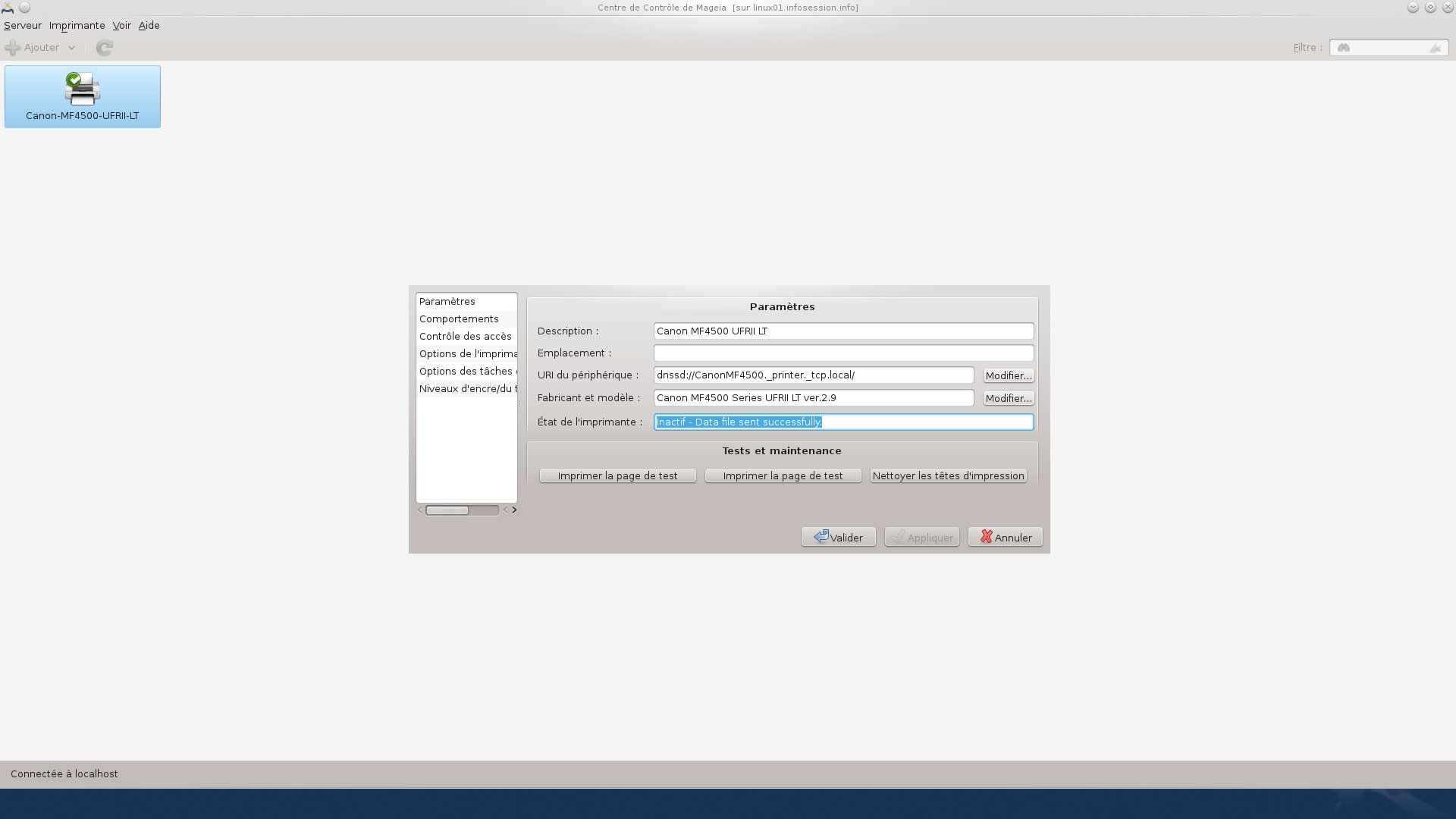Open the Imprimante menu
The image size is (1456, 819).
pos(77,25)
